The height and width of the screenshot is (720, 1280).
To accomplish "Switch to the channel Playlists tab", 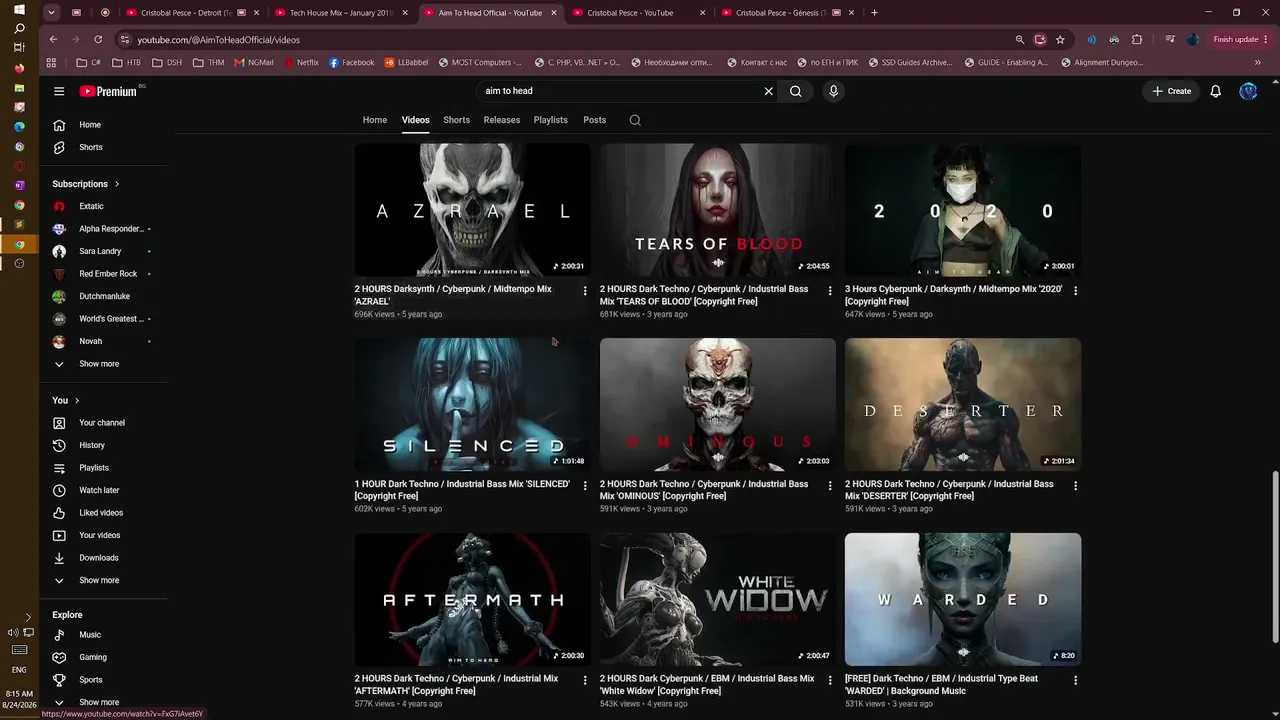I will [551, 120].
